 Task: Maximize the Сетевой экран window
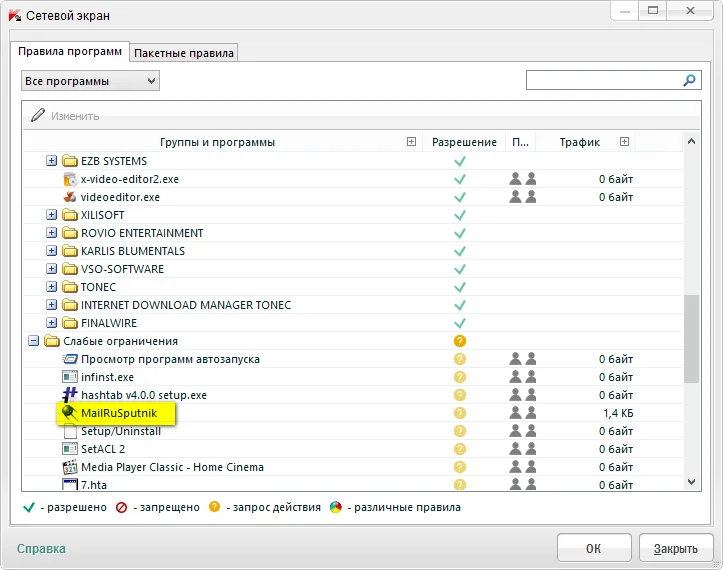click(x=653, y=11)
